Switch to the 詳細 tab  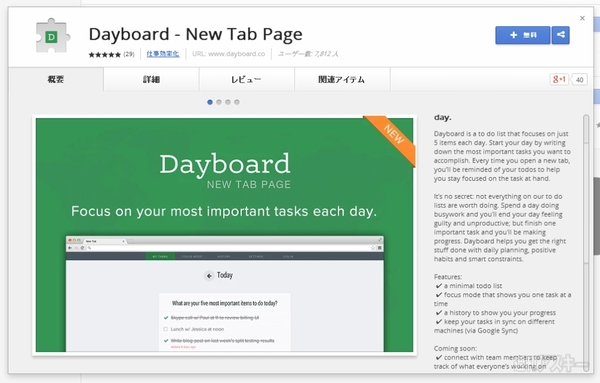151,80
